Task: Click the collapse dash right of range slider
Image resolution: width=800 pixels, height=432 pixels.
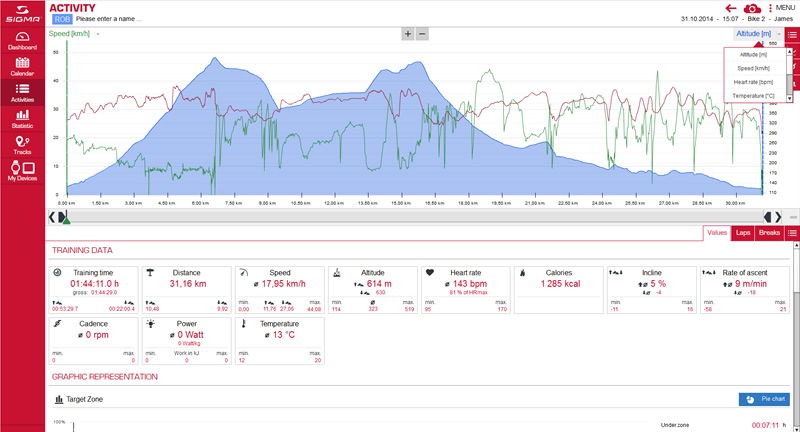Action: coord(793,217)
